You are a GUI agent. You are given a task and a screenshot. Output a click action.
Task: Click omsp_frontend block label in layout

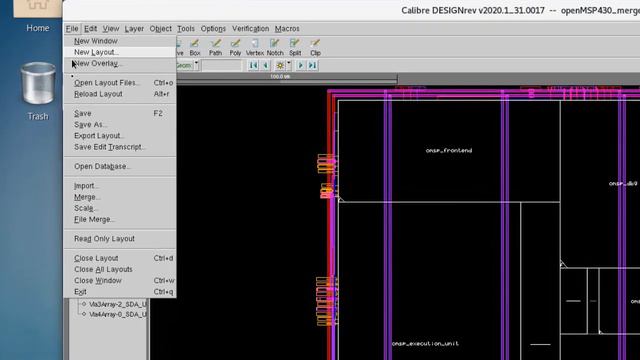(449, 150)
